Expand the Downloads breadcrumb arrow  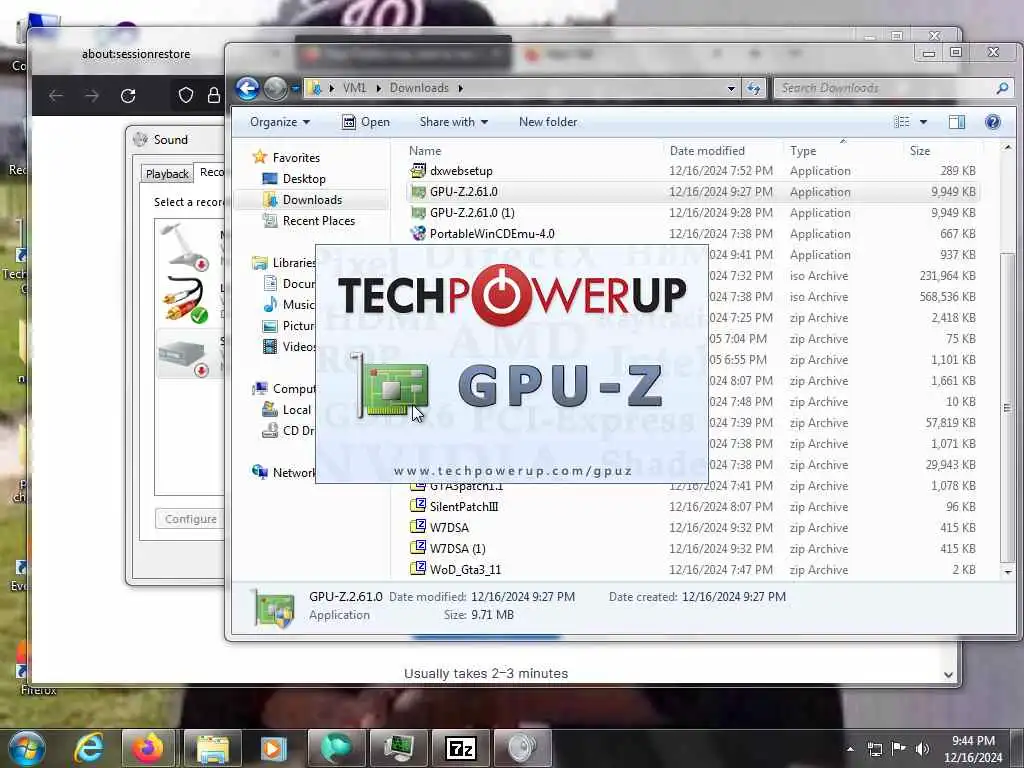click(x=460, y=88)
